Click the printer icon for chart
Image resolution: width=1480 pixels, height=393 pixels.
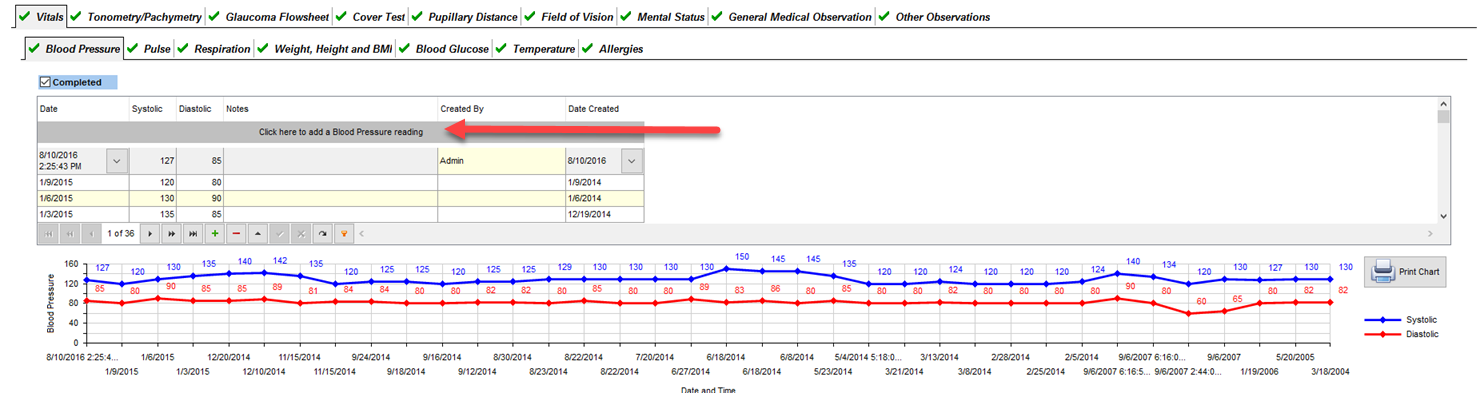[1382, 271]
